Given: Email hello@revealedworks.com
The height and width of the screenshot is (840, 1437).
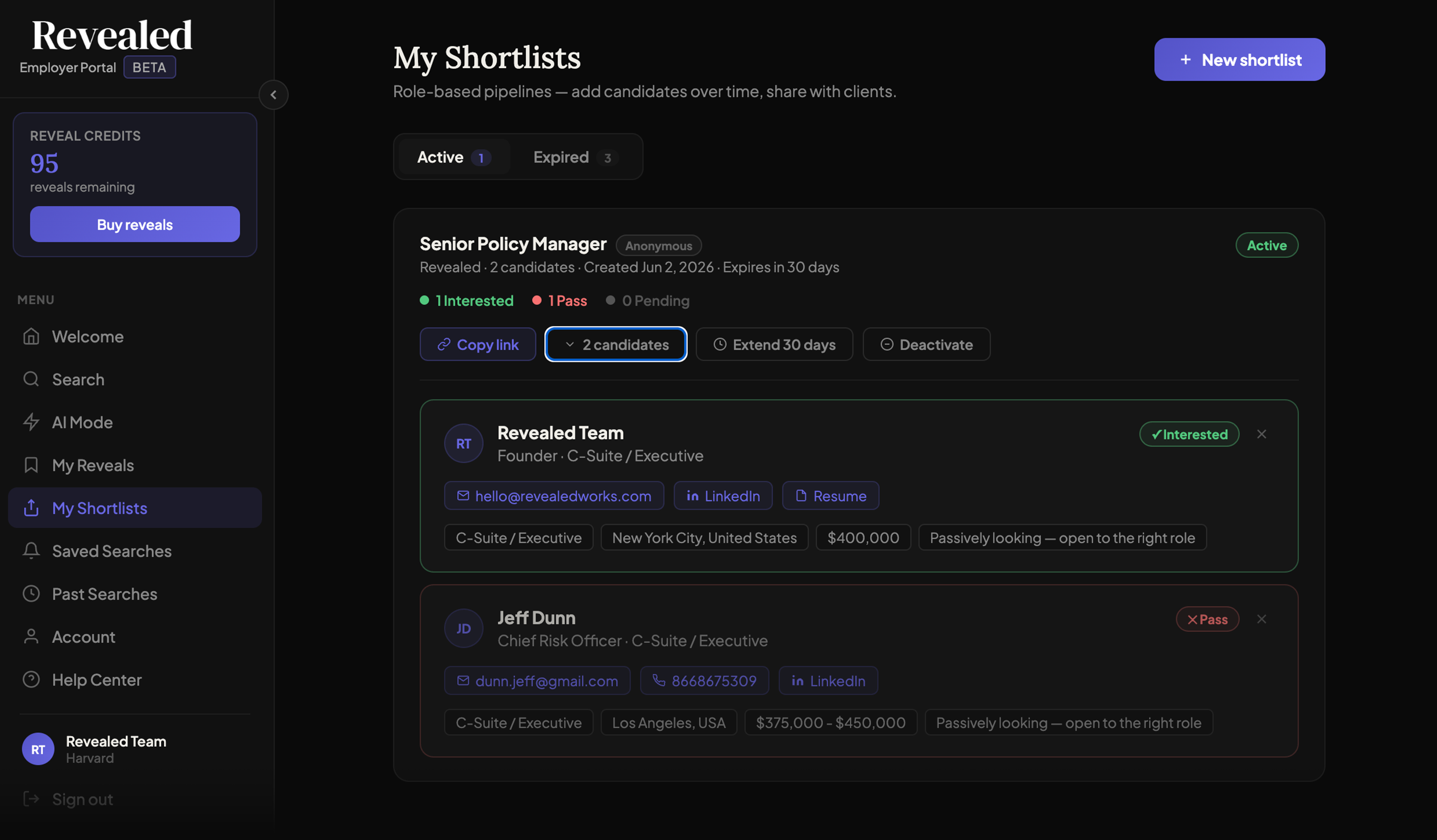Looking at the screenshot, I should click(554, 496).
